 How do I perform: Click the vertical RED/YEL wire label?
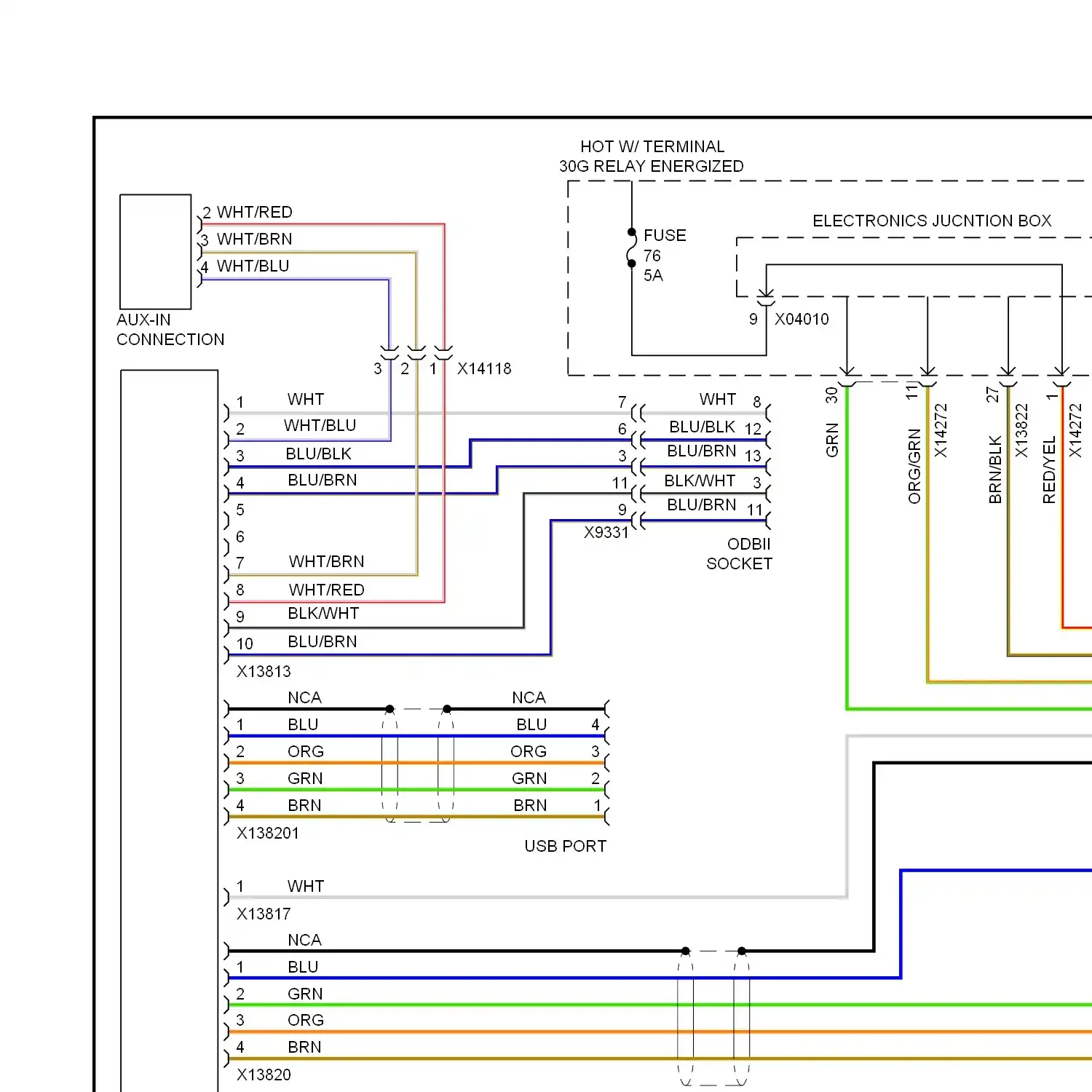[1049, 470]
